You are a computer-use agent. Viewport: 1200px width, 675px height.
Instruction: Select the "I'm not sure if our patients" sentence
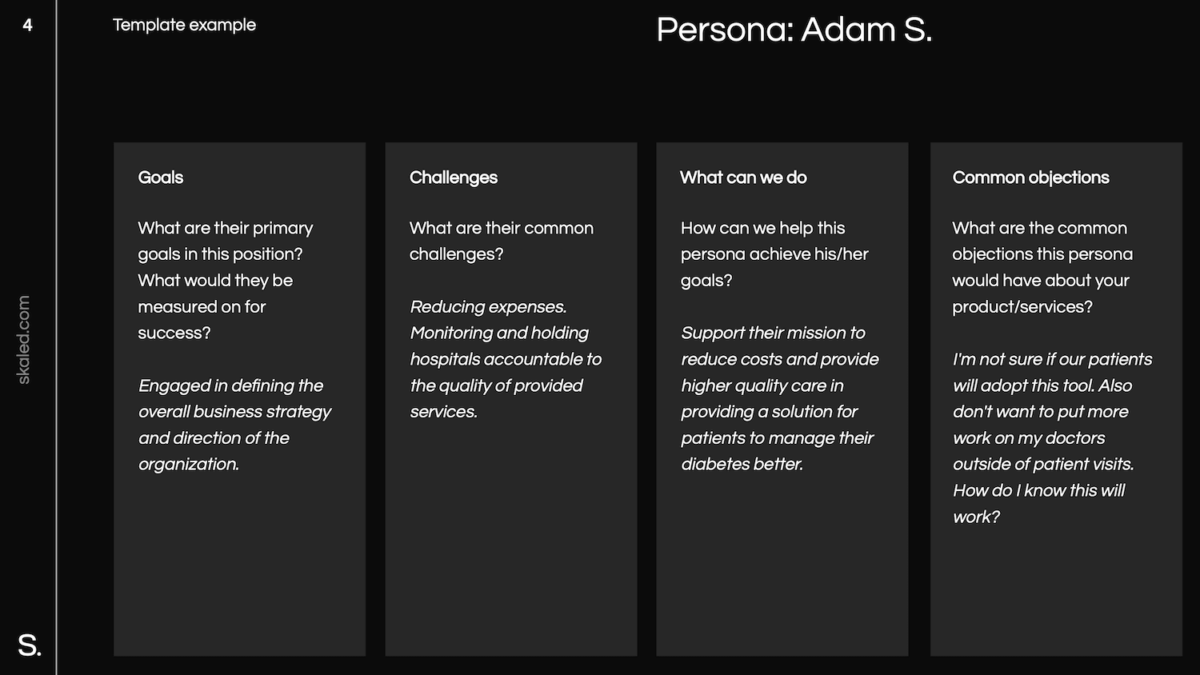click(1051, 360)
